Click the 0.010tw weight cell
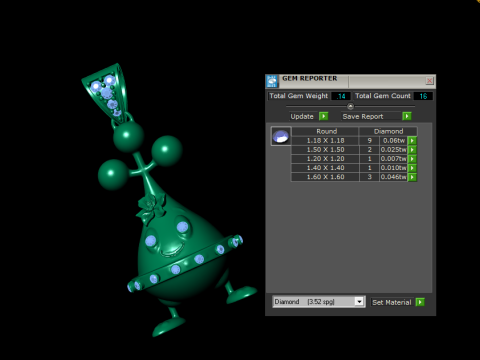Image resolution: width=480 pixels, height=360 pixels. pos(394,168)
